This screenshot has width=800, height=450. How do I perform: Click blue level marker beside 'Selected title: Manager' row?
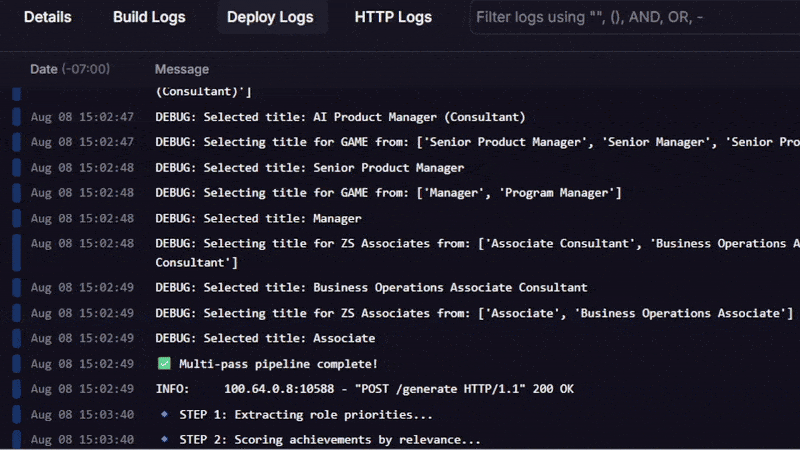point(16,218)
